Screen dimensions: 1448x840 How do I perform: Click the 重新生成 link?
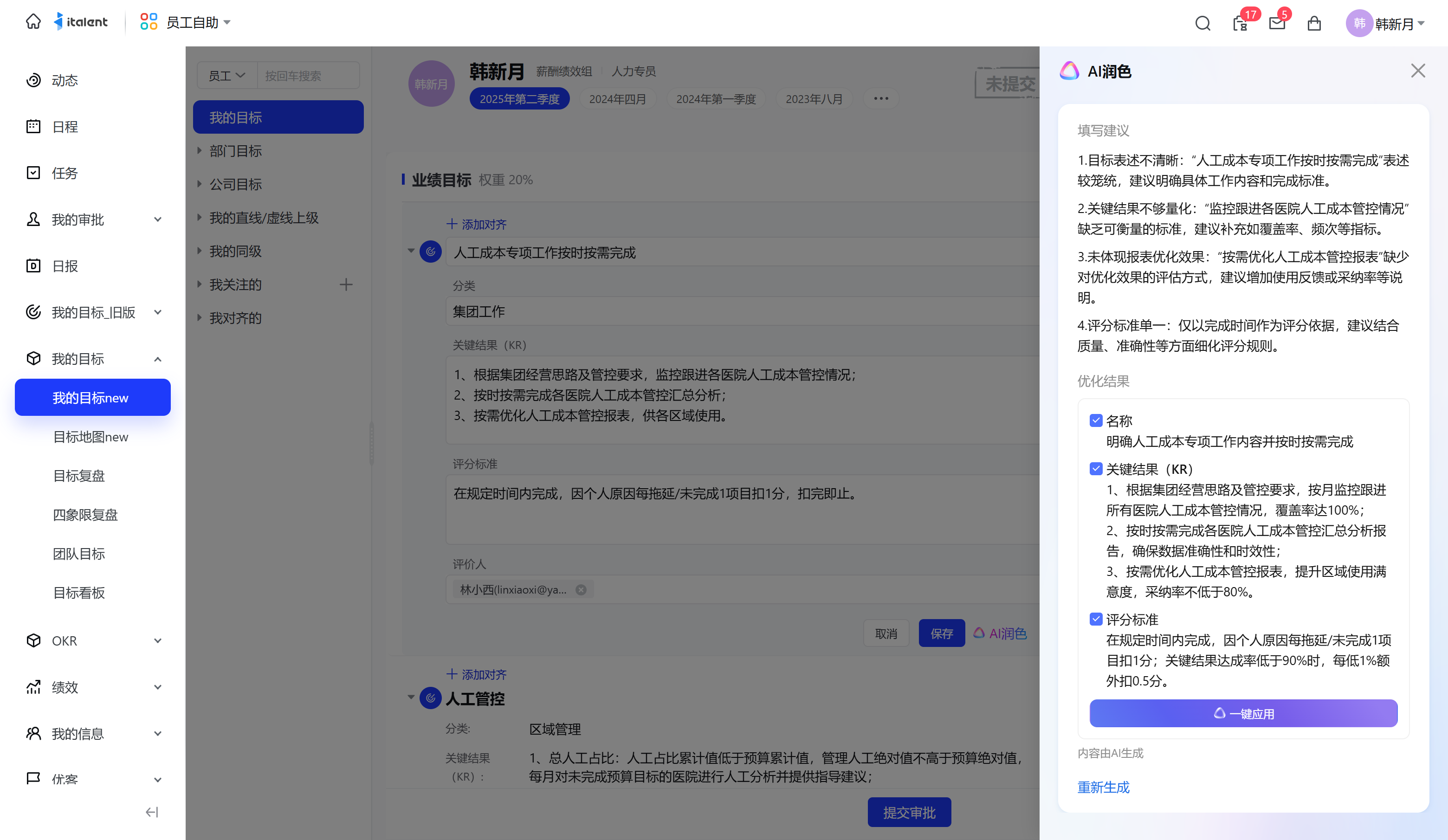tap(1103, 787)
